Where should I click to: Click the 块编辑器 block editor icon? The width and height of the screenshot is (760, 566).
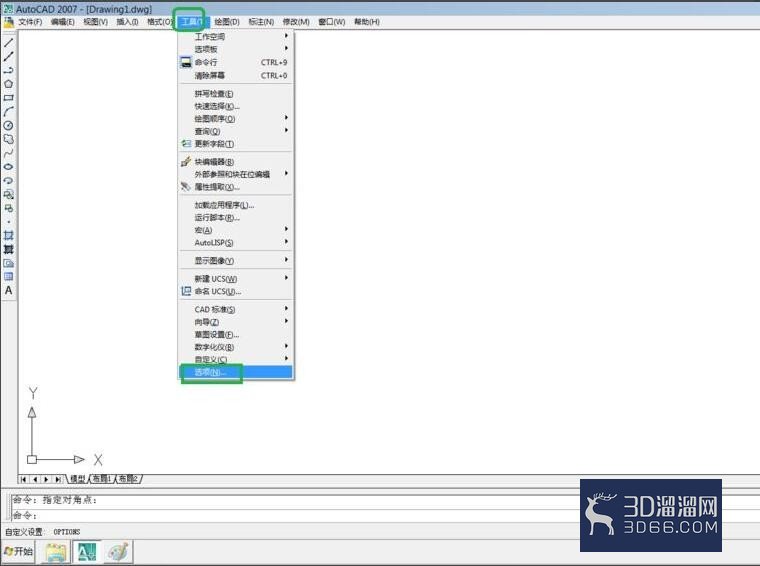[186, 161]
